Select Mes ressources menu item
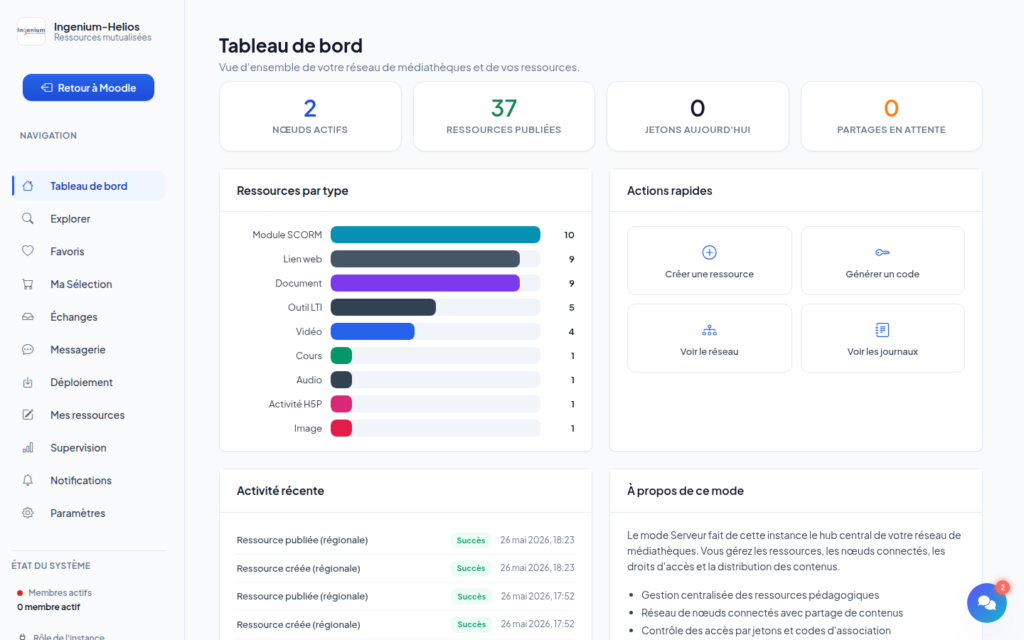This screenshot has width=1024, height=640. coord(88,415)
